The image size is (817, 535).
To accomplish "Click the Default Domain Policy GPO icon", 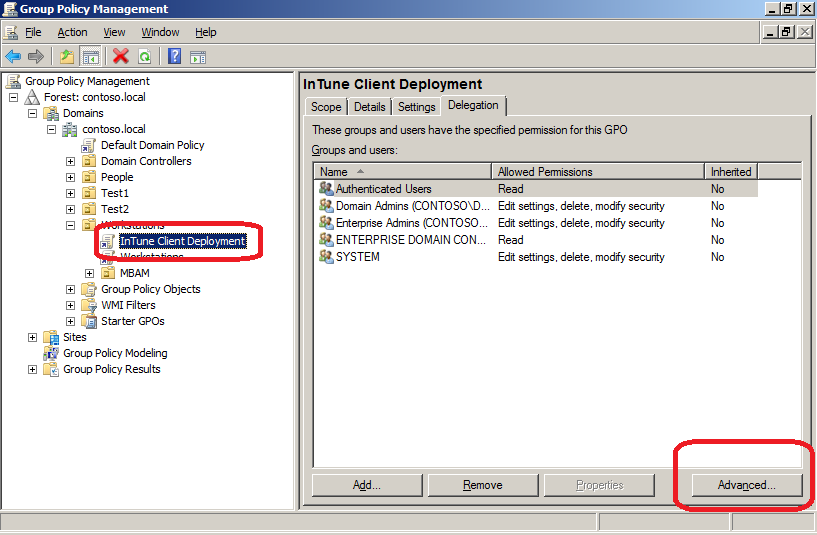I will coord(89,145).
